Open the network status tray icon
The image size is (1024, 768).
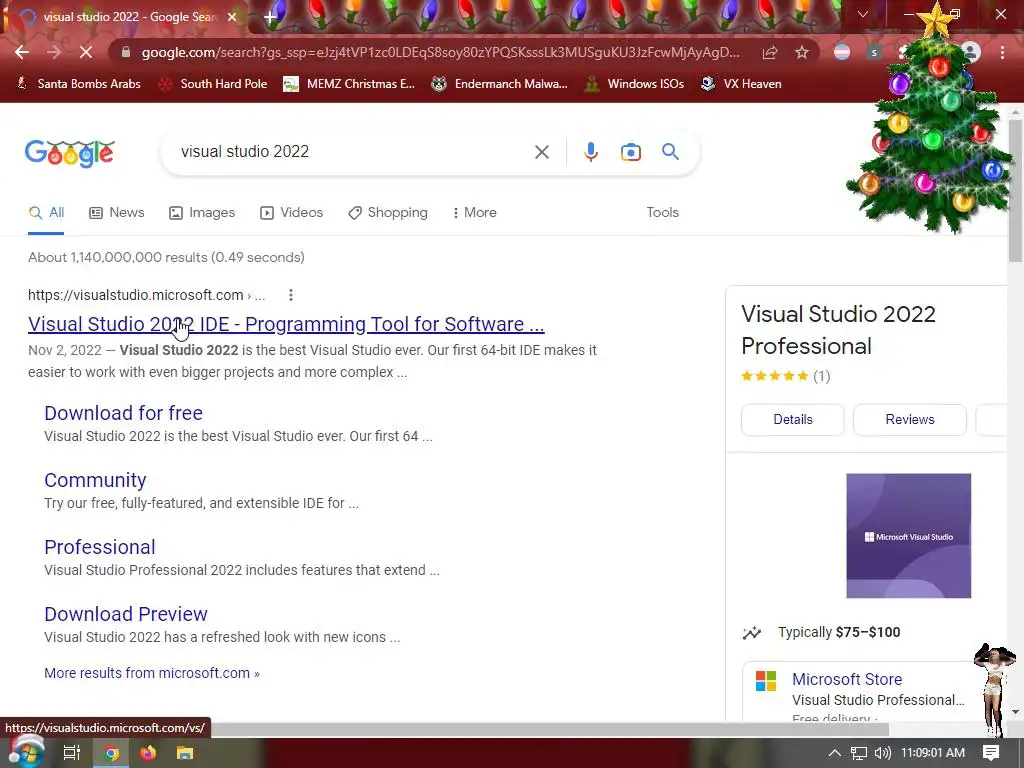[x=859, y=753]
